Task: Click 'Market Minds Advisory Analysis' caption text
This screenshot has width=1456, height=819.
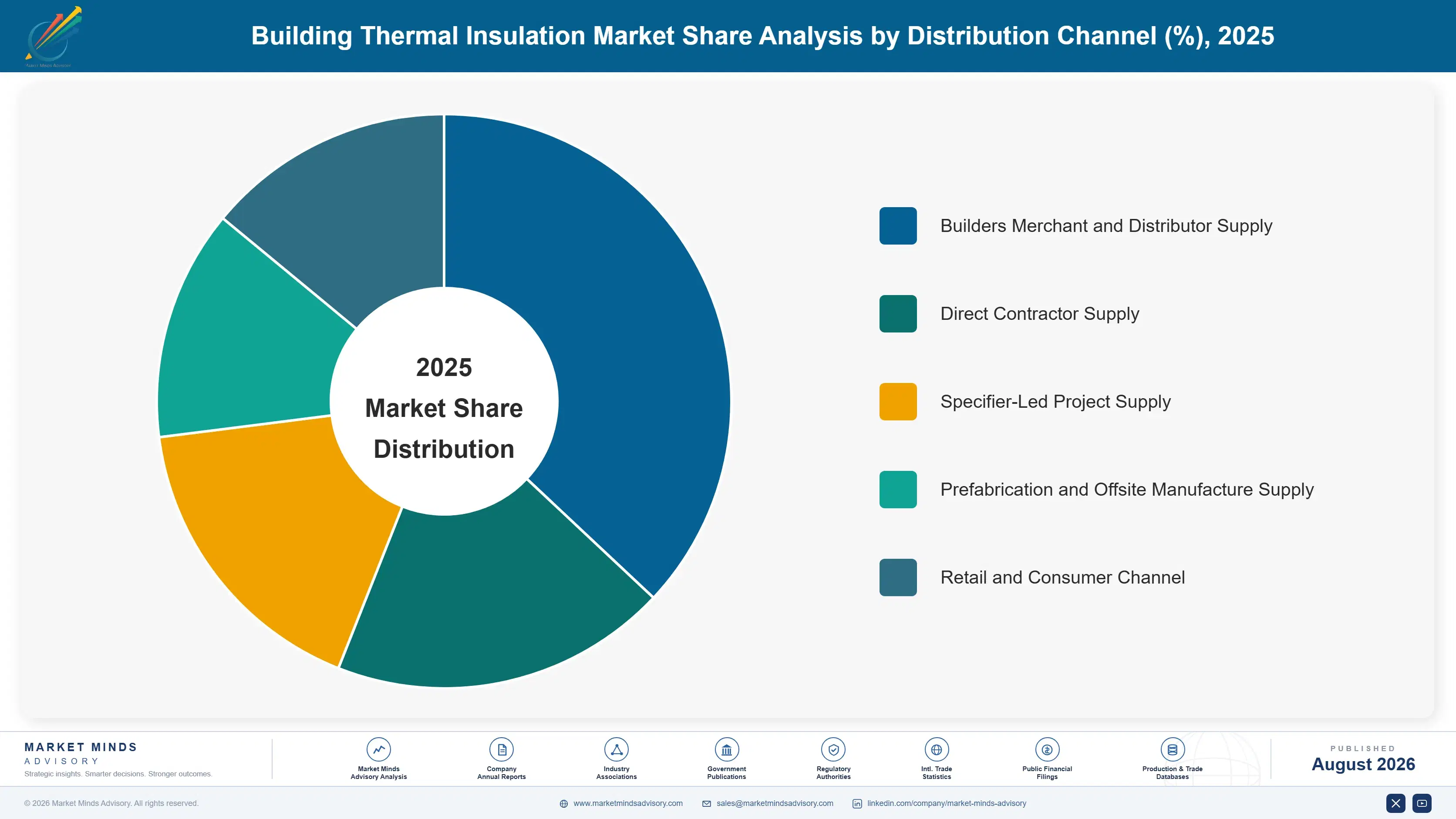Action: coord(379,773)
